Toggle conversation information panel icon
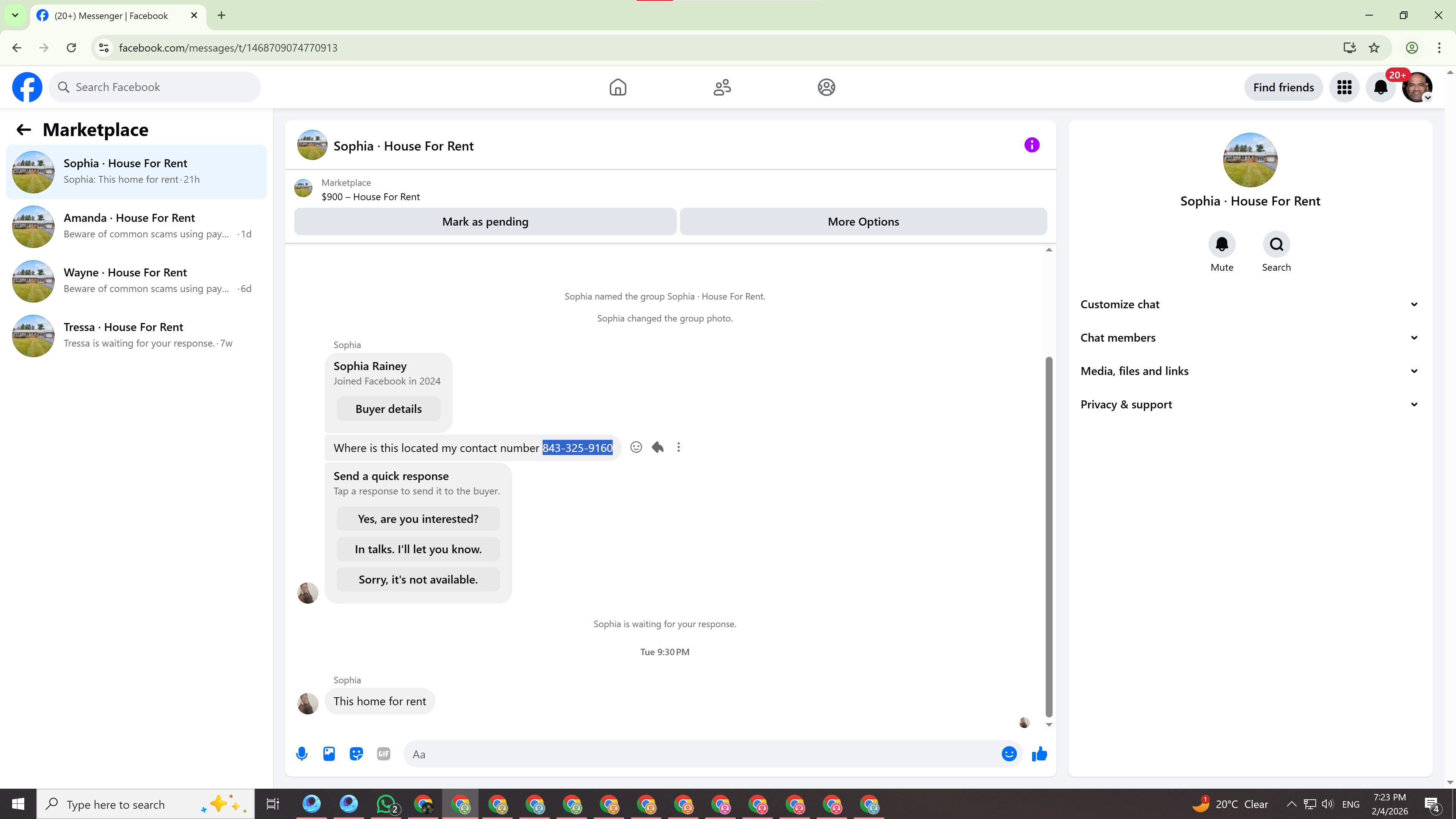This screenshot has width=1456, height=819. point(1031,145)
